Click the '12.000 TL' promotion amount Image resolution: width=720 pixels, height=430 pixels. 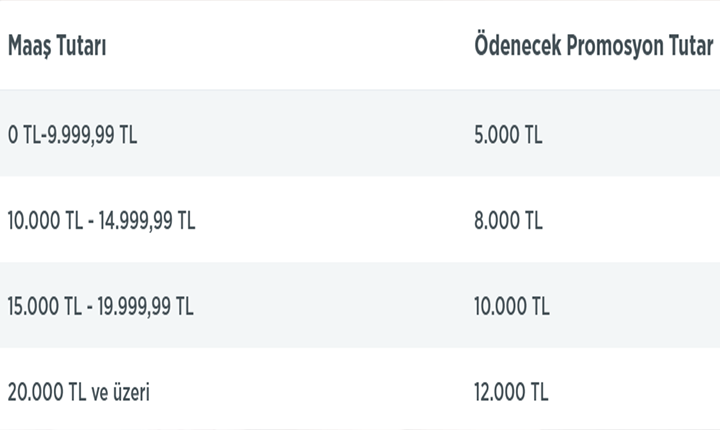pyautogui.click(x=513, y=392)
